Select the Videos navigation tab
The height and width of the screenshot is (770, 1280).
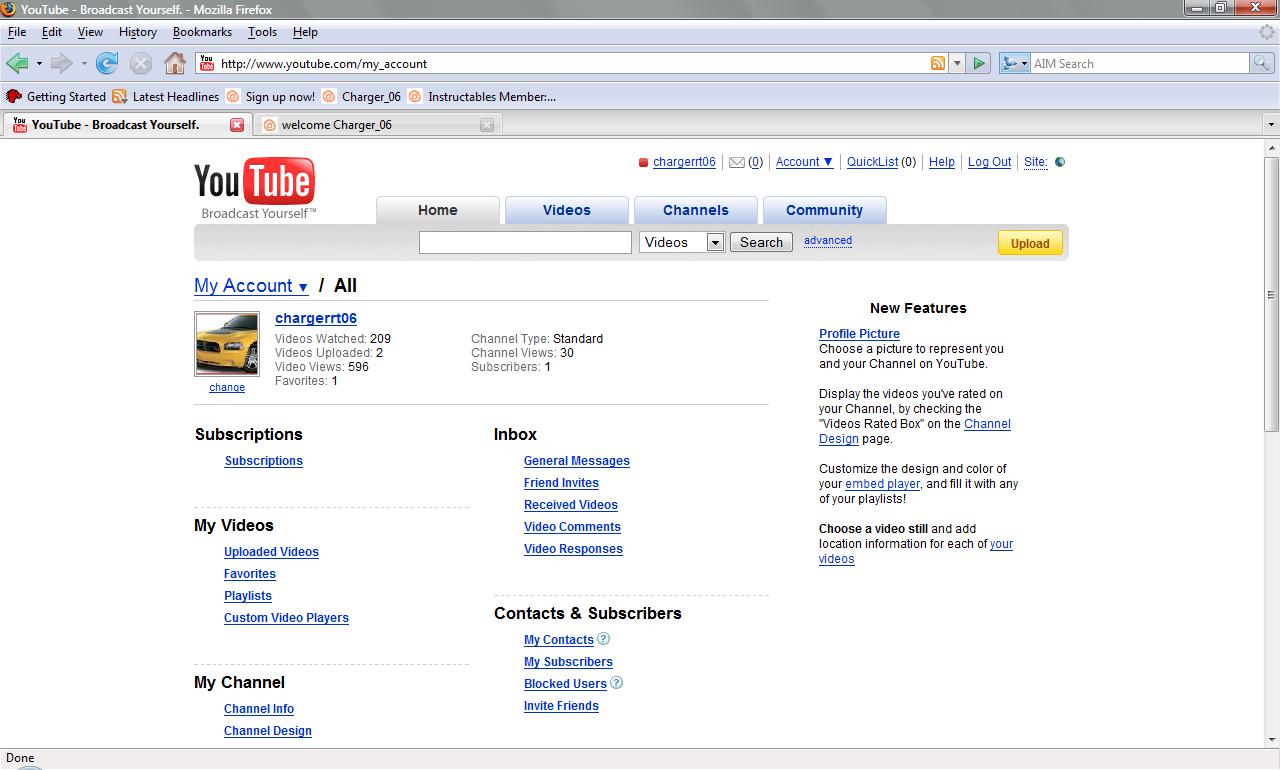(567, 210)
